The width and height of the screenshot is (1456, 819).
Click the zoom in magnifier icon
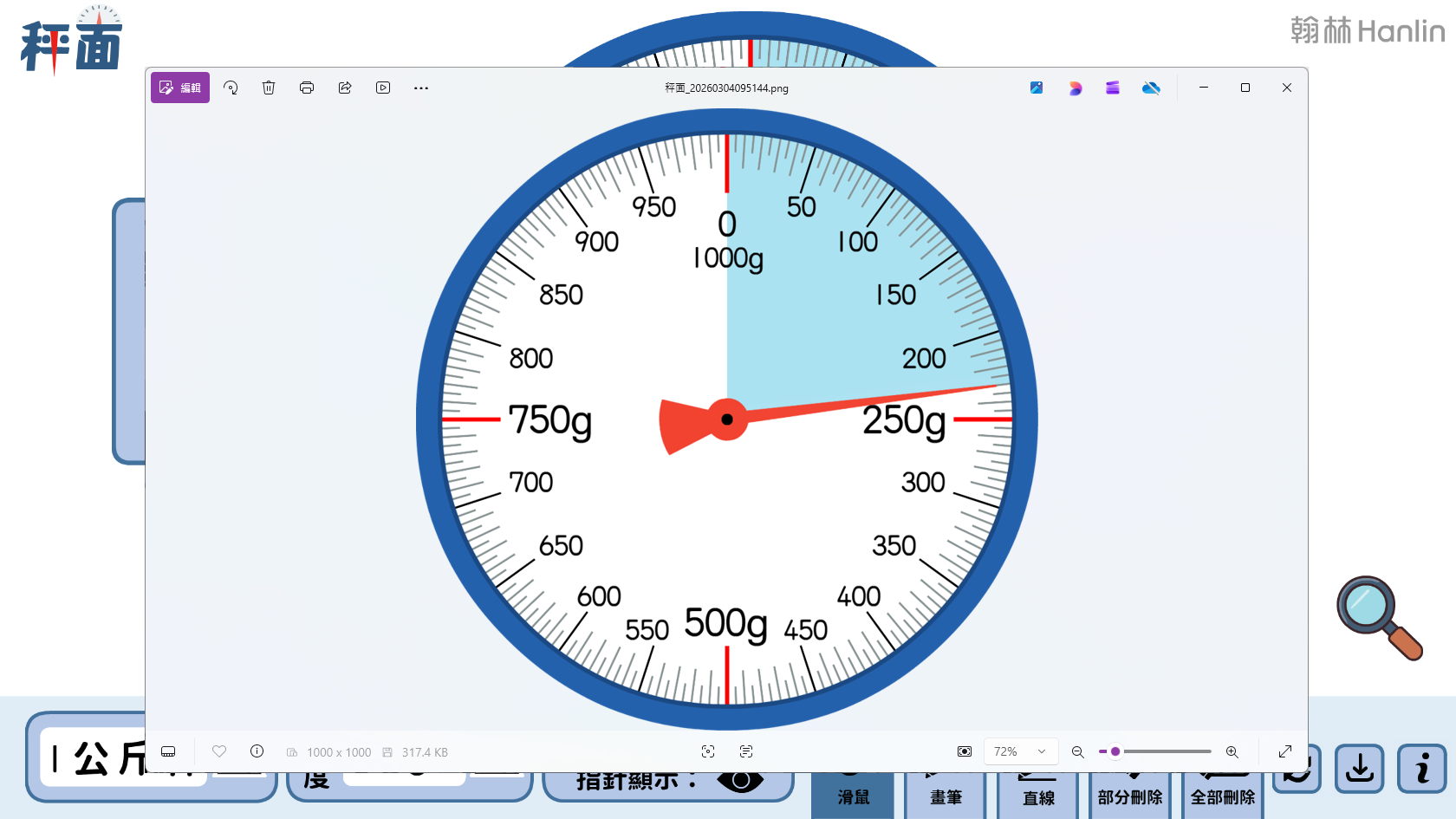pos(1232,751)
